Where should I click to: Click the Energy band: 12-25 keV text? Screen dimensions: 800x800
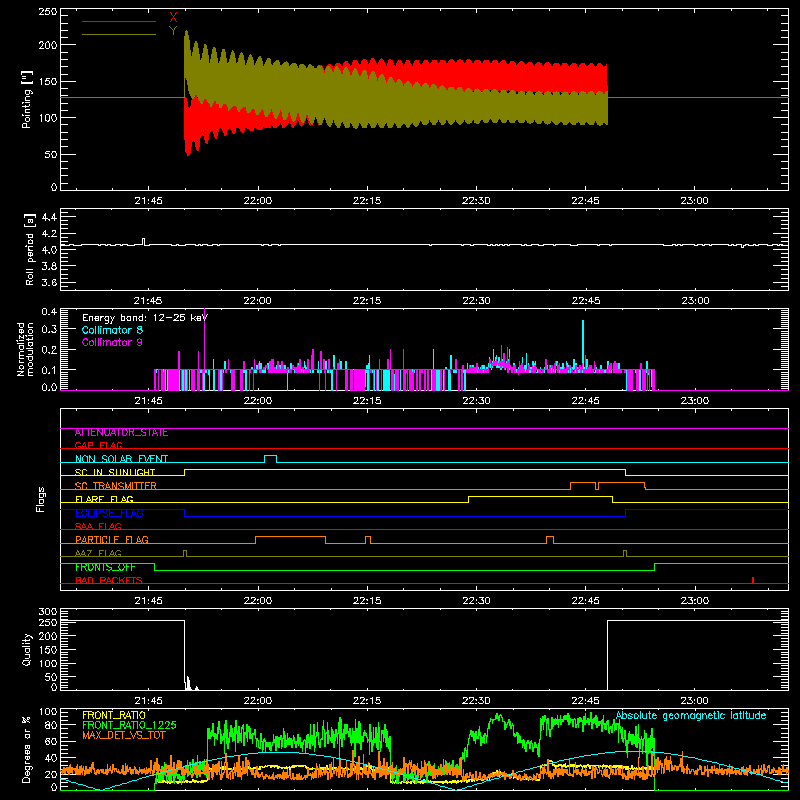tap(145, 318)
